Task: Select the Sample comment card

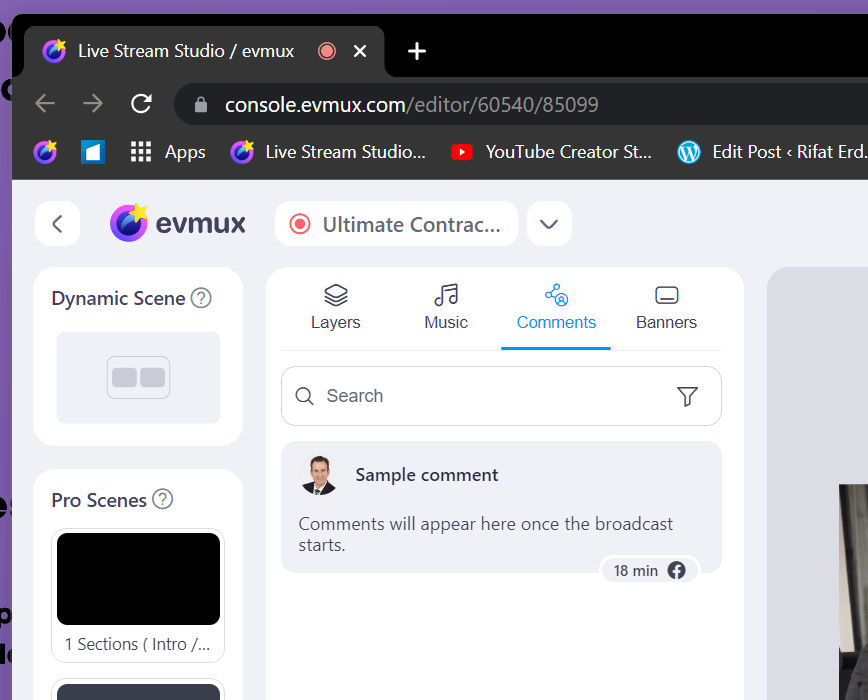Action: click(501, 507)
